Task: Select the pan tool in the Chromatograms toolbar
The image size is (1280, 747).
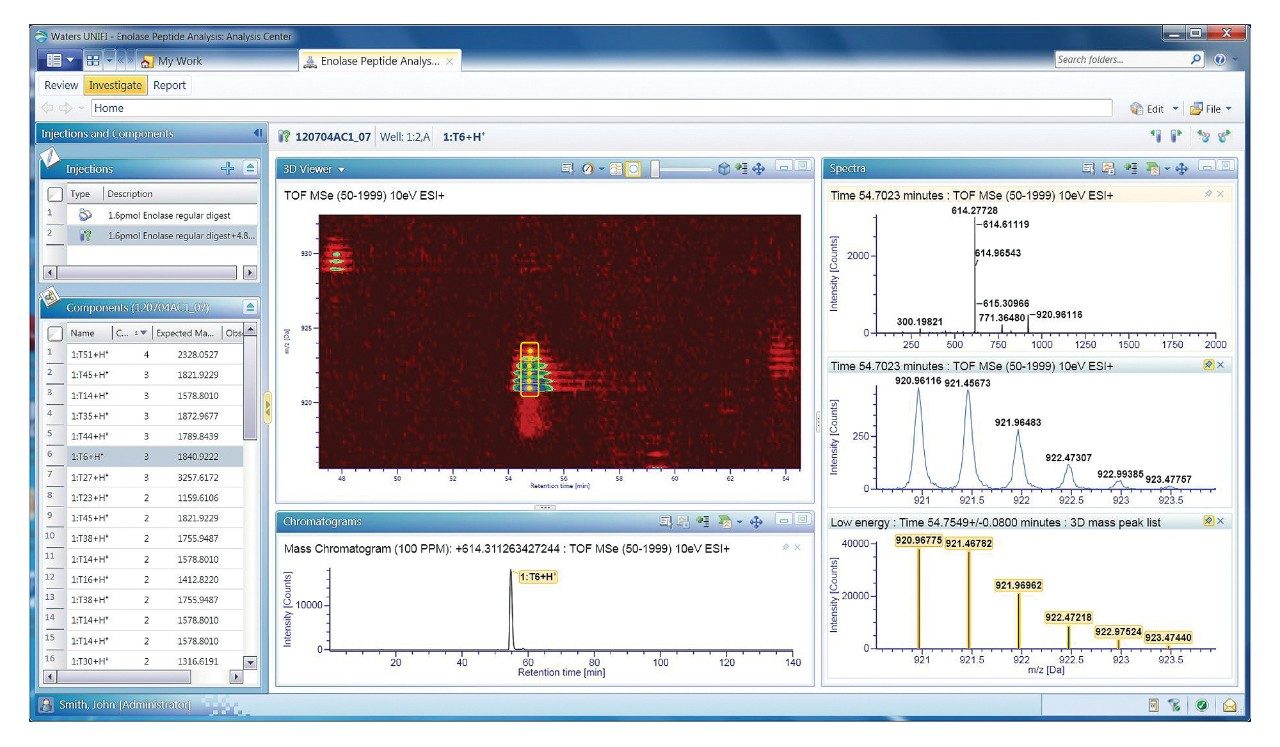Action: click(x=756, y=521)
